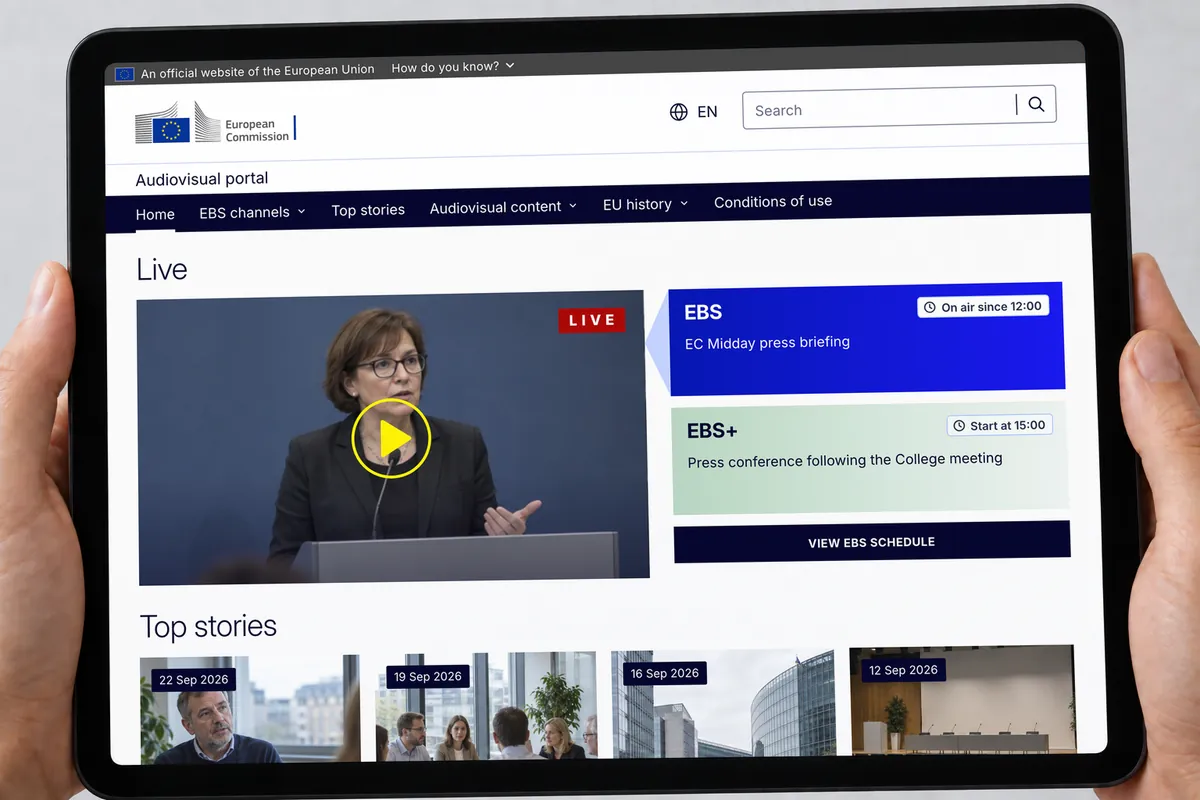Open the EBS channels dropdown menu
The width and height of the screenshot is (1200, 800).
tap(252, 212)
